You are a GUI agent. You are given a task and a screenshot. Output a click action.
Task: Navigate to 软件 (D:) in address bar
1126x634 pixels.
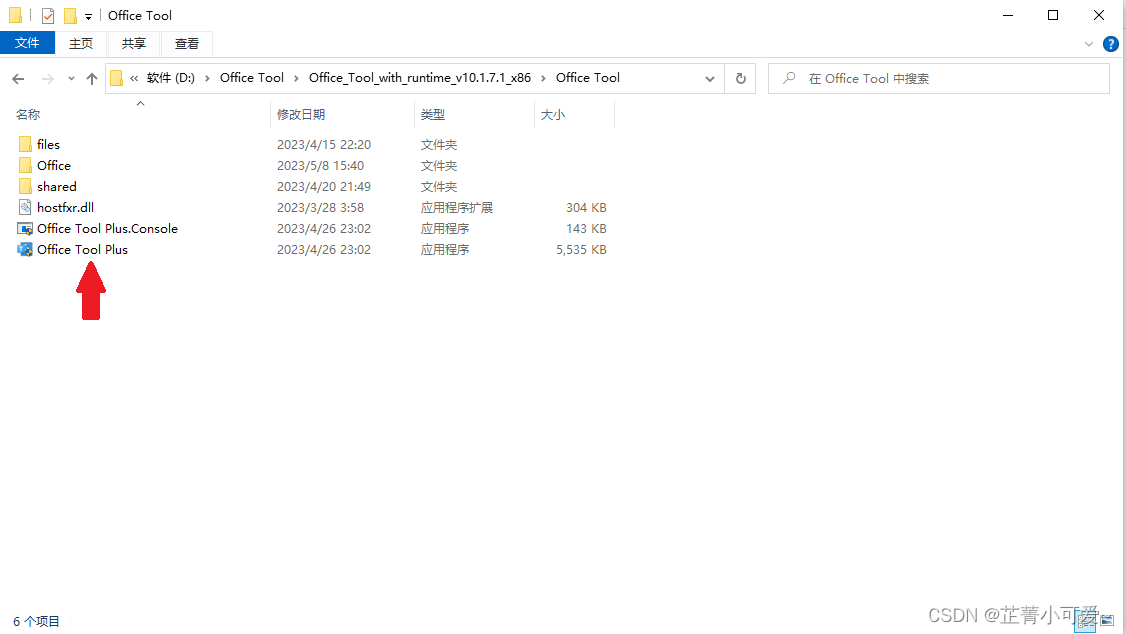click(x=171, y=78)
